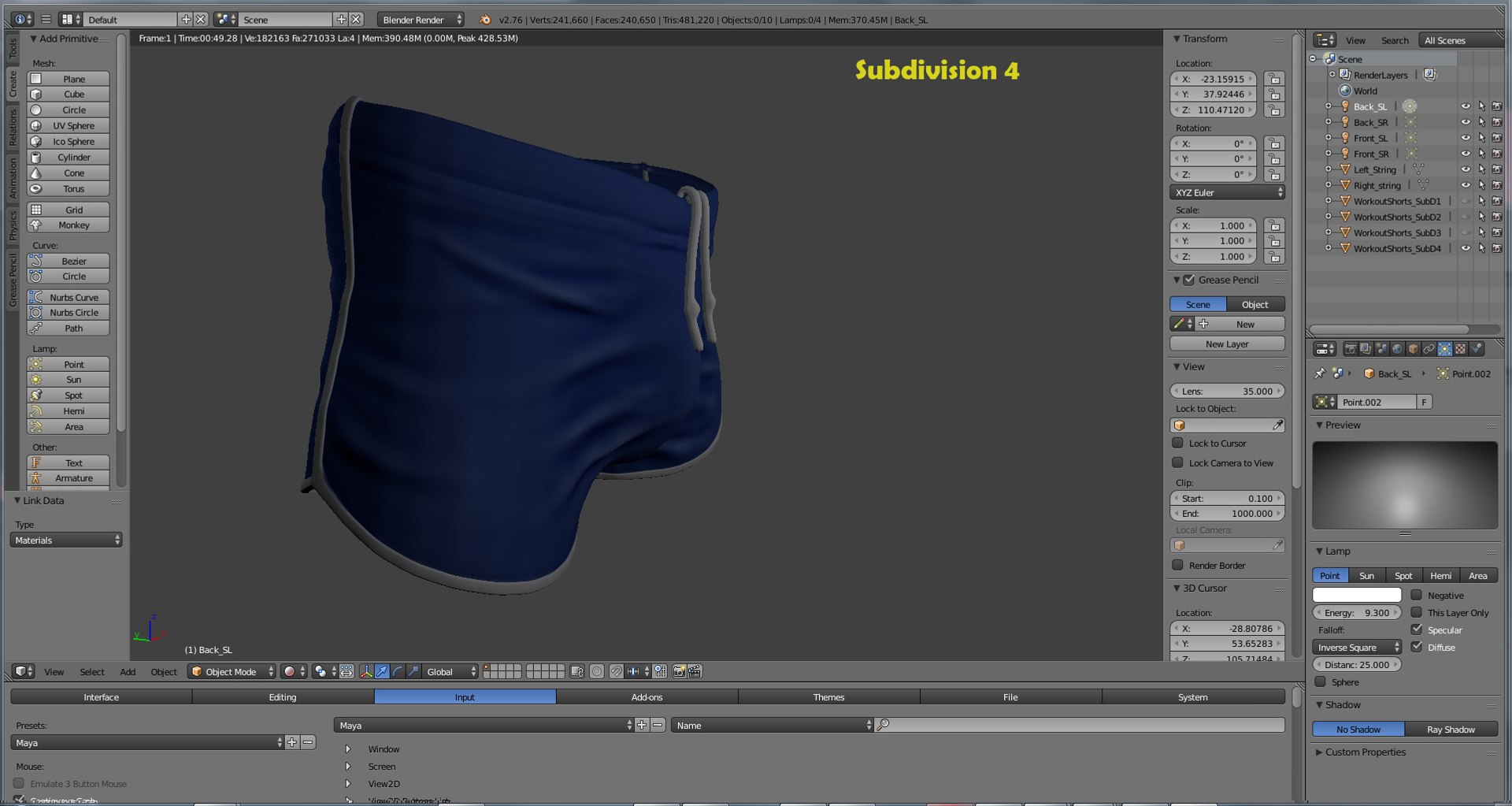Open the Blender Render engine dropdown
Viewport: 1512px width, 806px height.
(x=421, y=20)
